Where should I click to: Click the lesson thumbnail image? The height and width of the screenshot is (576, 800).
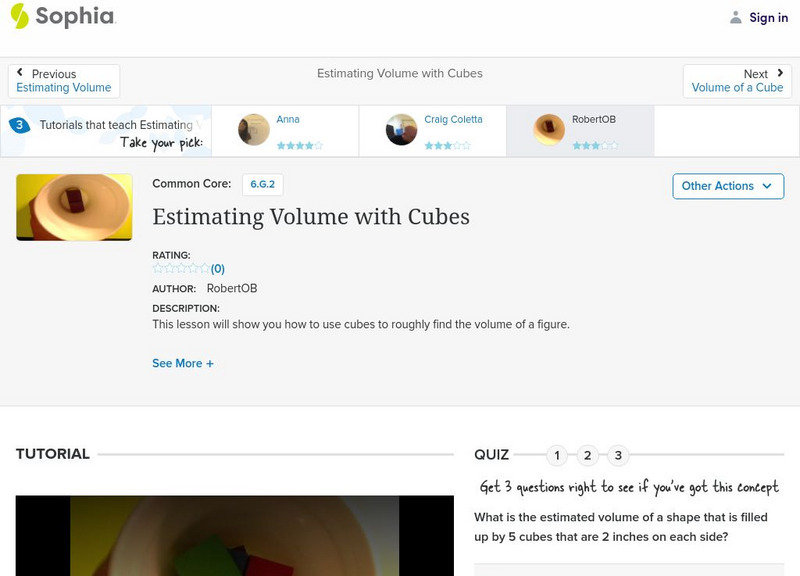pos(74,207)
